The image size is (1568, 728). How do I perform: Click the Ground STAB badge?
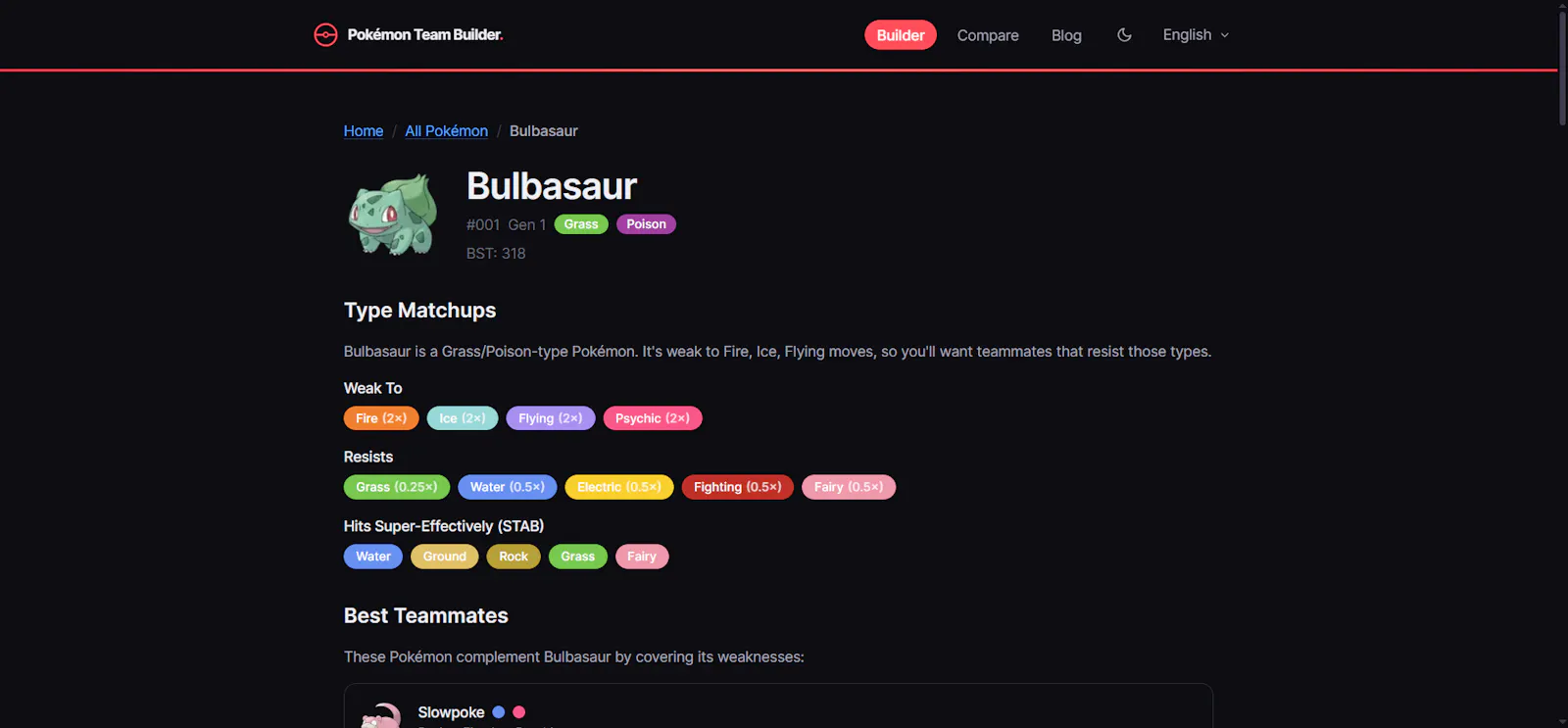click(445, 557)
